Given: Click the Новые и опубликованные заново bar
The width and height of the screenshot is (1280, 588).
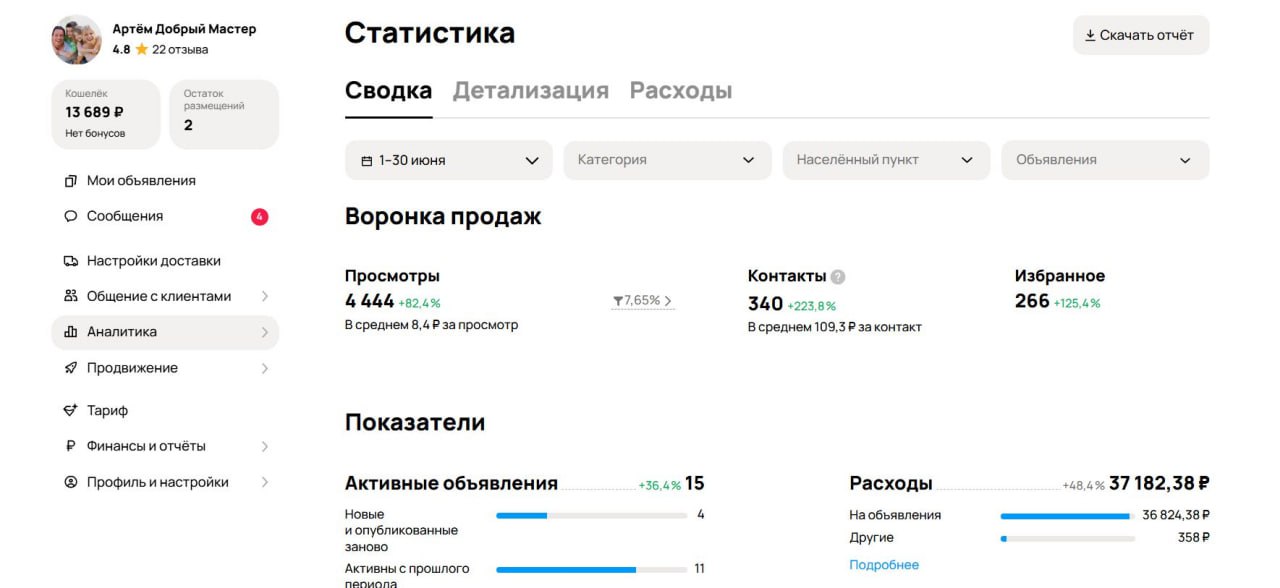Looking at the screenshot, I should 591,515.
